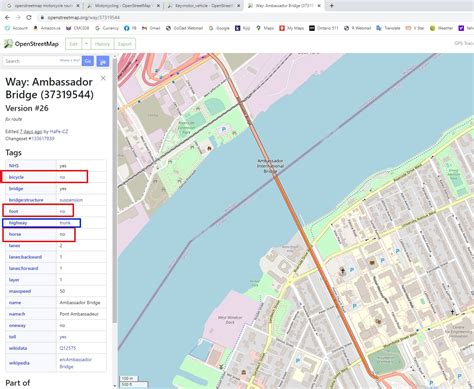This screenshot has height=389, width=474.
Task: Reload the page with refresh icon
Action: [29, 17]
